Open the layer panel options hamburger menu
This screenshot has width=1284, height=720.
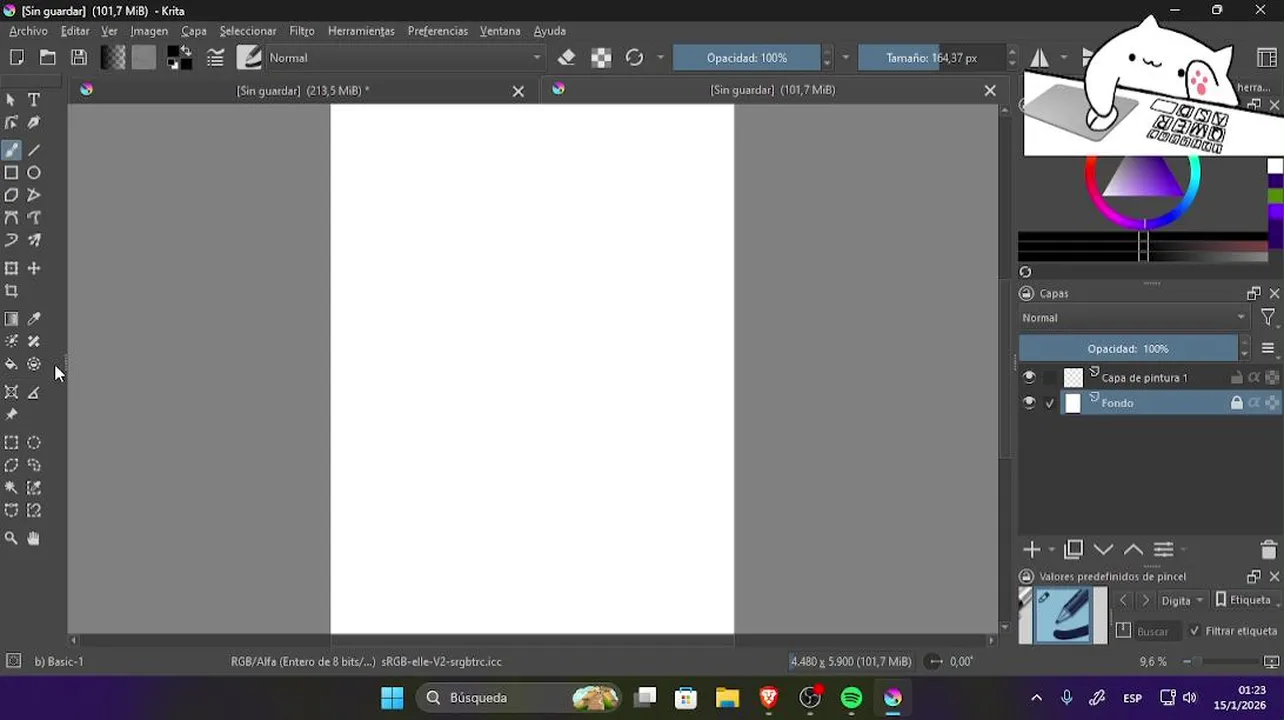1268,349
